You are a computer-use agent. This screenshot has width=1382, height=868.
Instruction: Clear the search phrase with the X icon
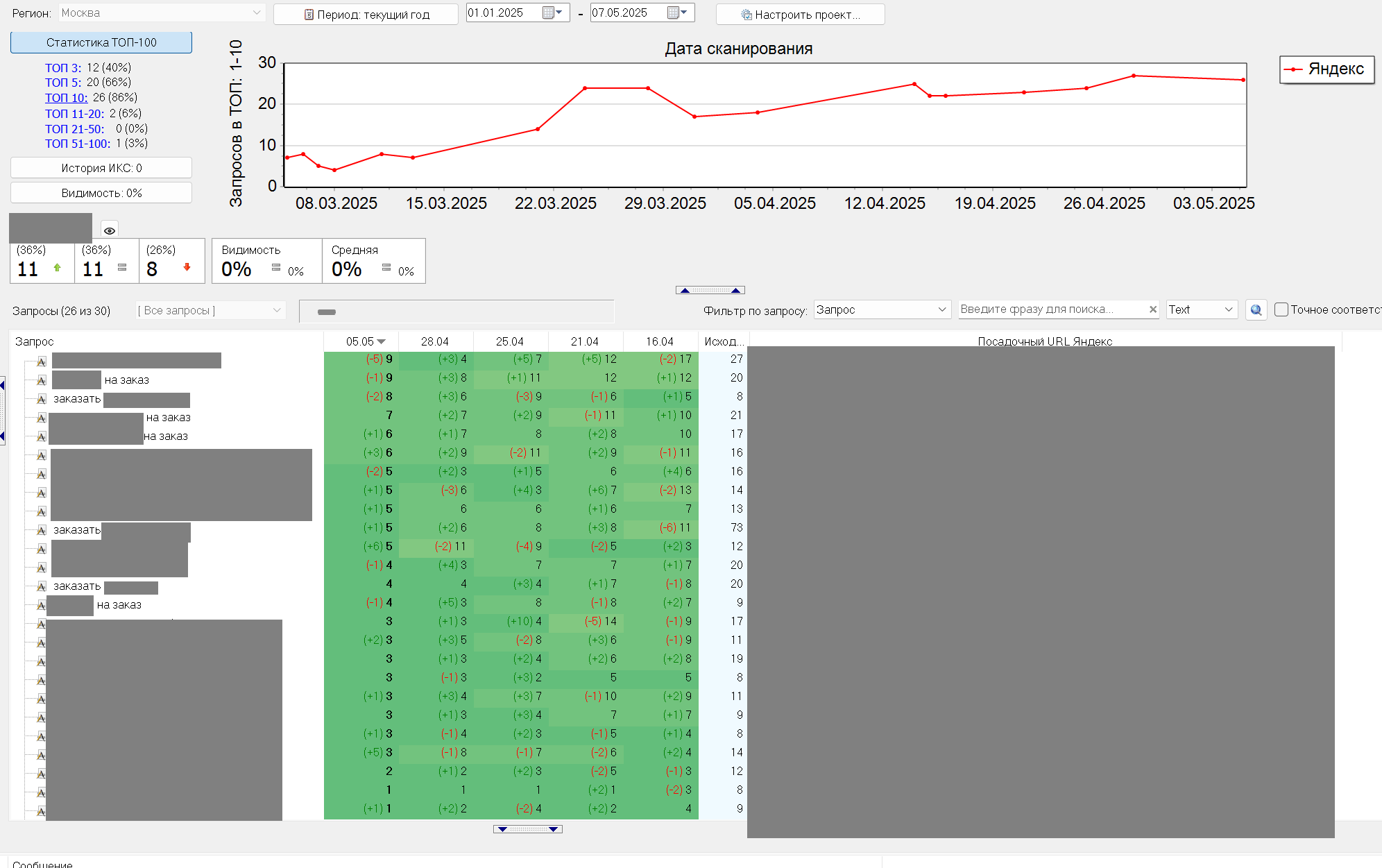(x=1153, y=309)
